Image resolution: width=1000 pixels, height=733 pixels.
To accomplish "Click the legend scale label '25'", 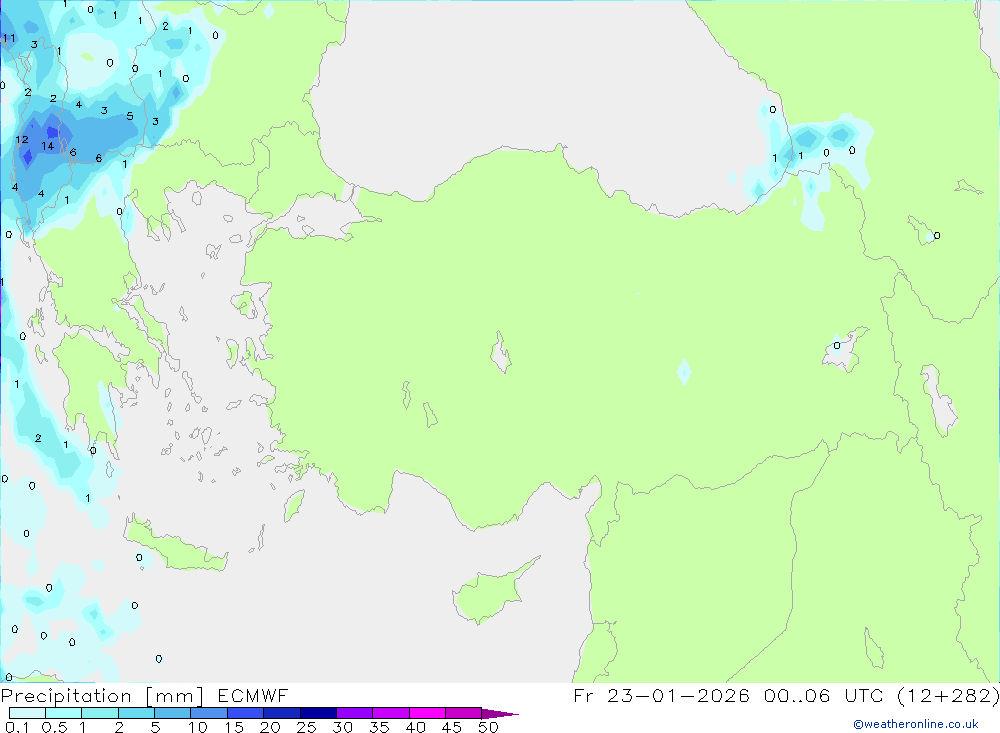I will click(x=306, y=727).
